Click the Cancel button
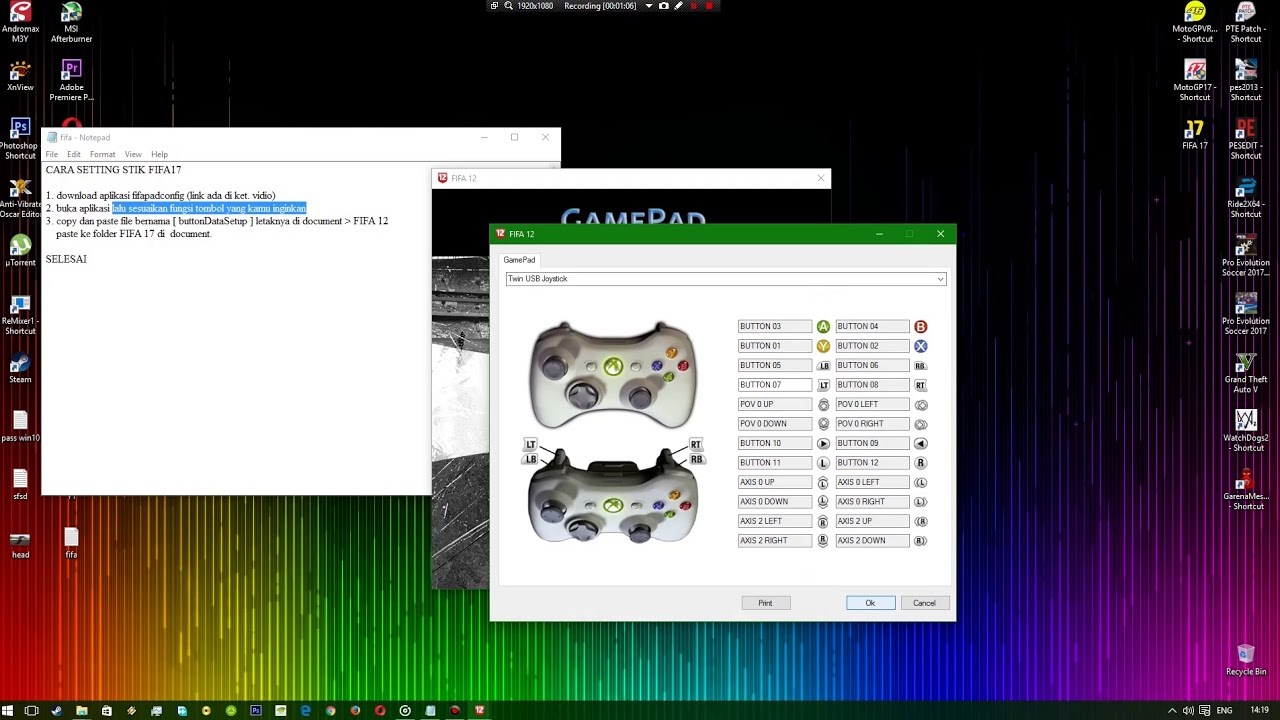The width and height of the screenshot is (1280, 720). [x=924, y=603]
